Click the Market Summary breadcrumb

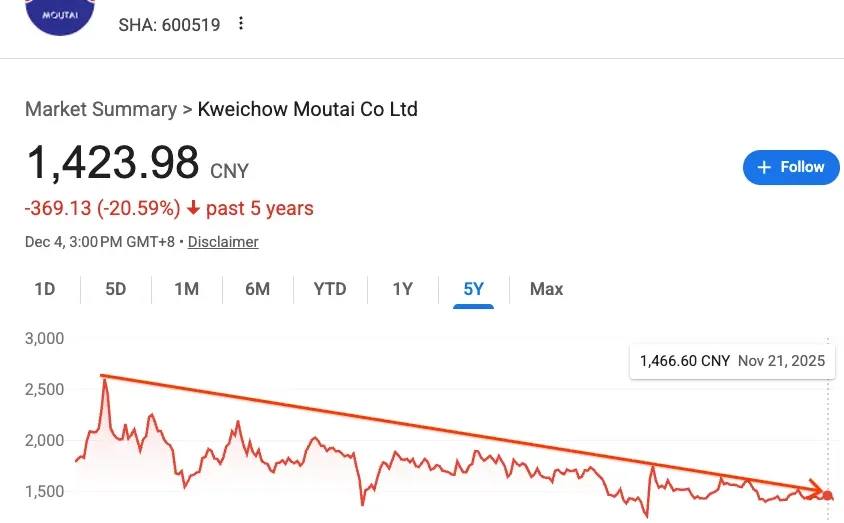click(x=101, y=109)
